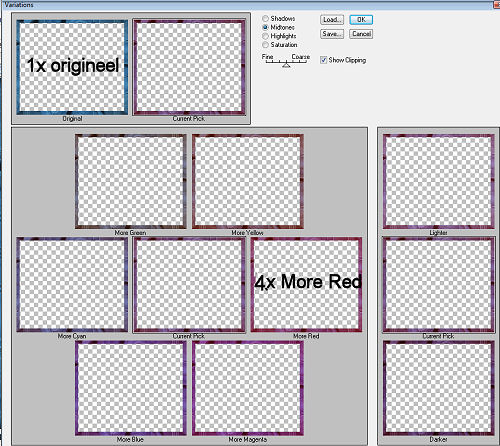
Task: Click the Fine-Coarse slider handle
Action: (x=286, y=65)
